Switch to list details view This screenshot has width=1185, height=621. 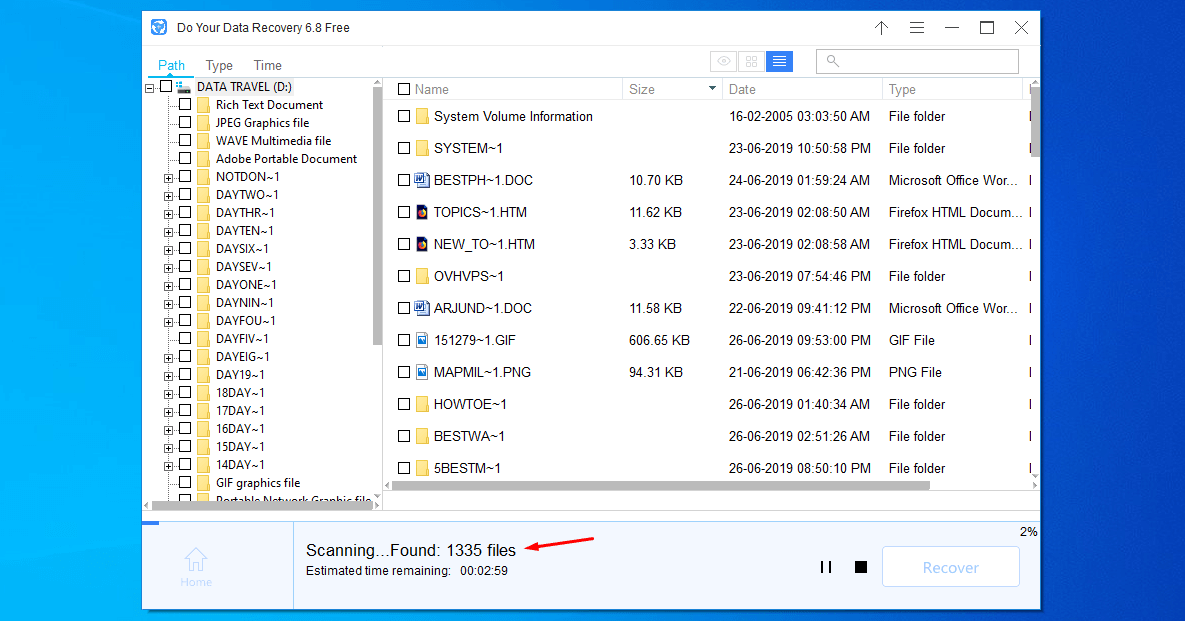tap(779, 61)
